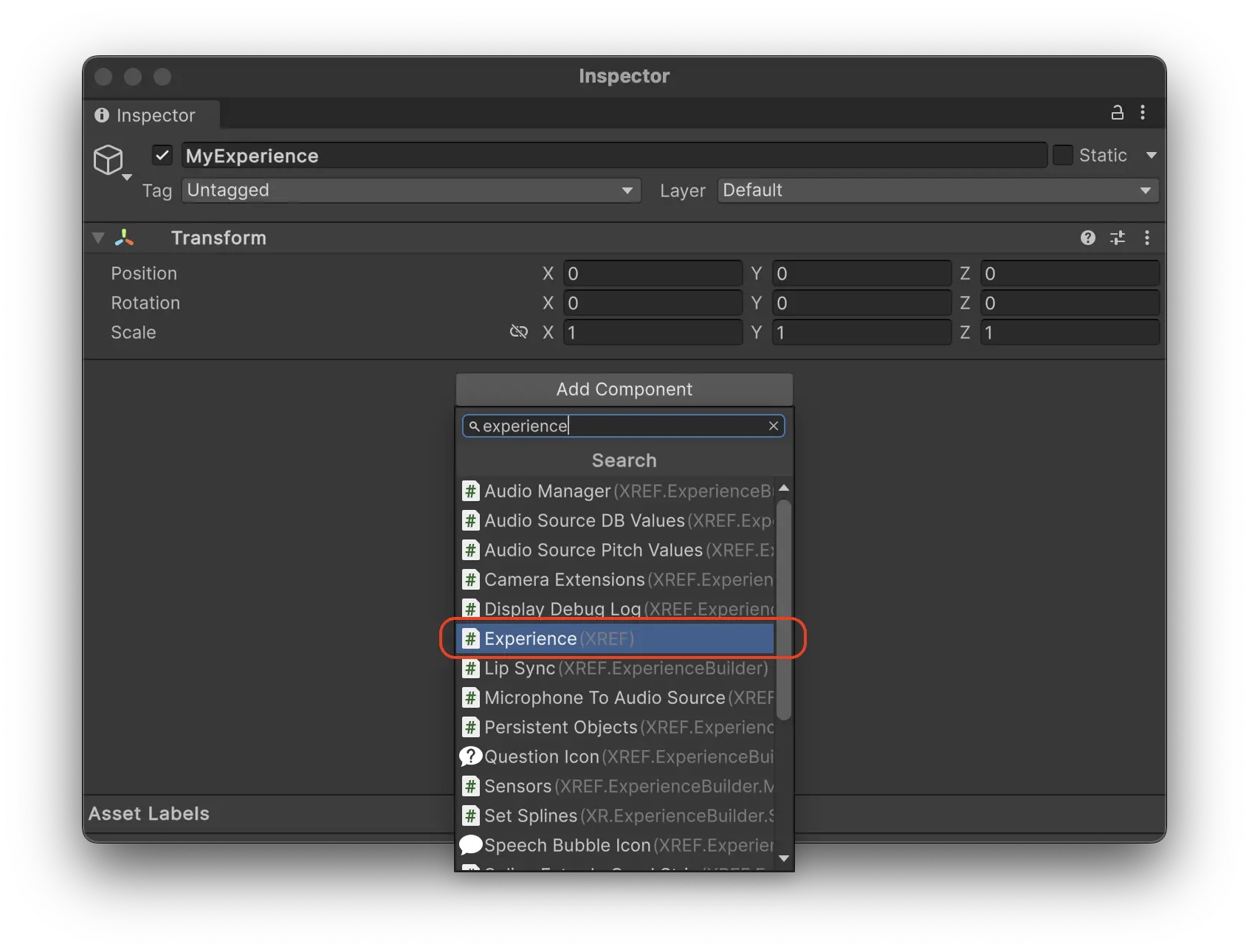Click the Position X input field
1249x952 pixels.
652,274
